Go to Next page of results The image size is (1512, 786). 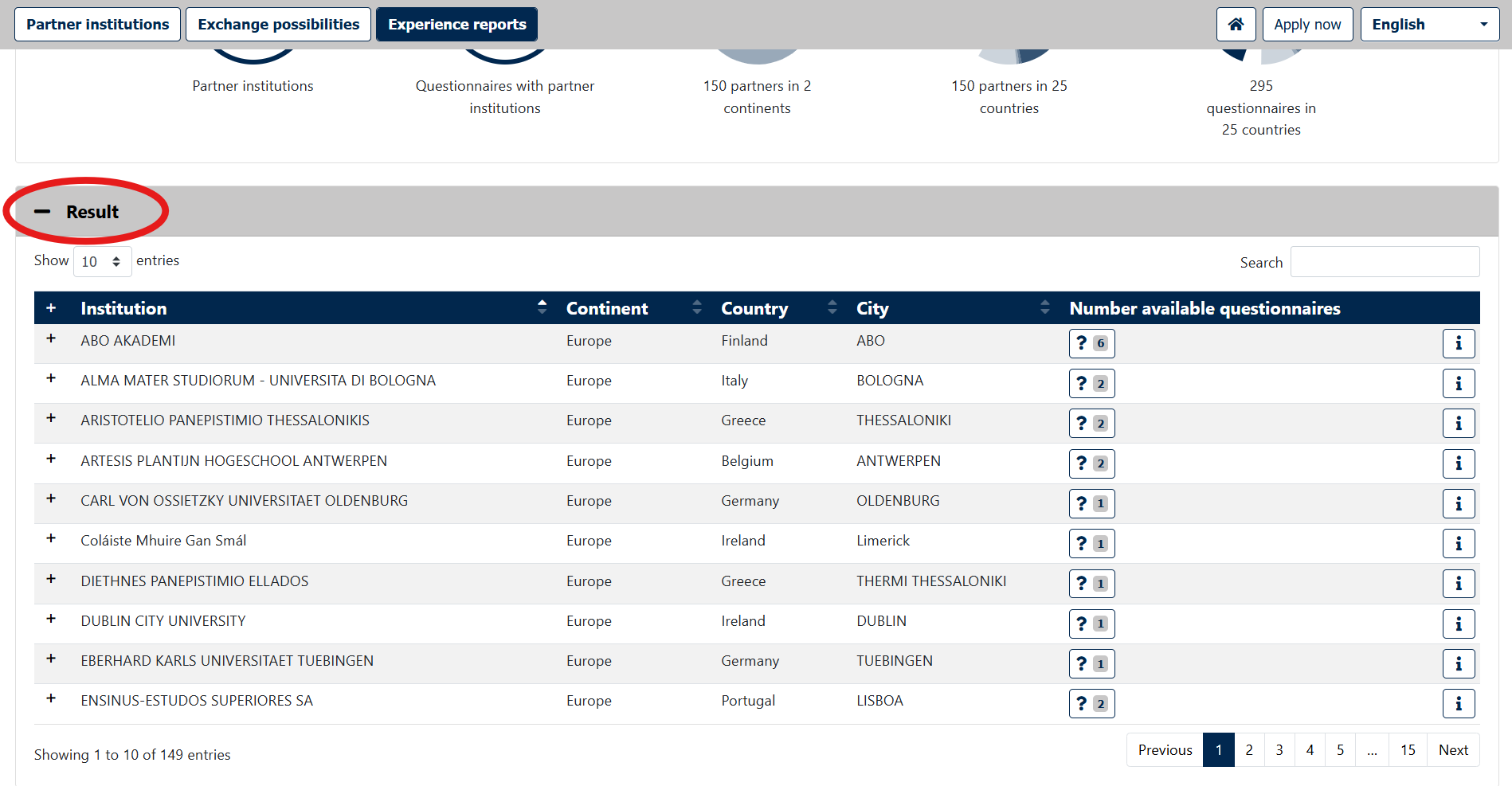(1453, 750)
